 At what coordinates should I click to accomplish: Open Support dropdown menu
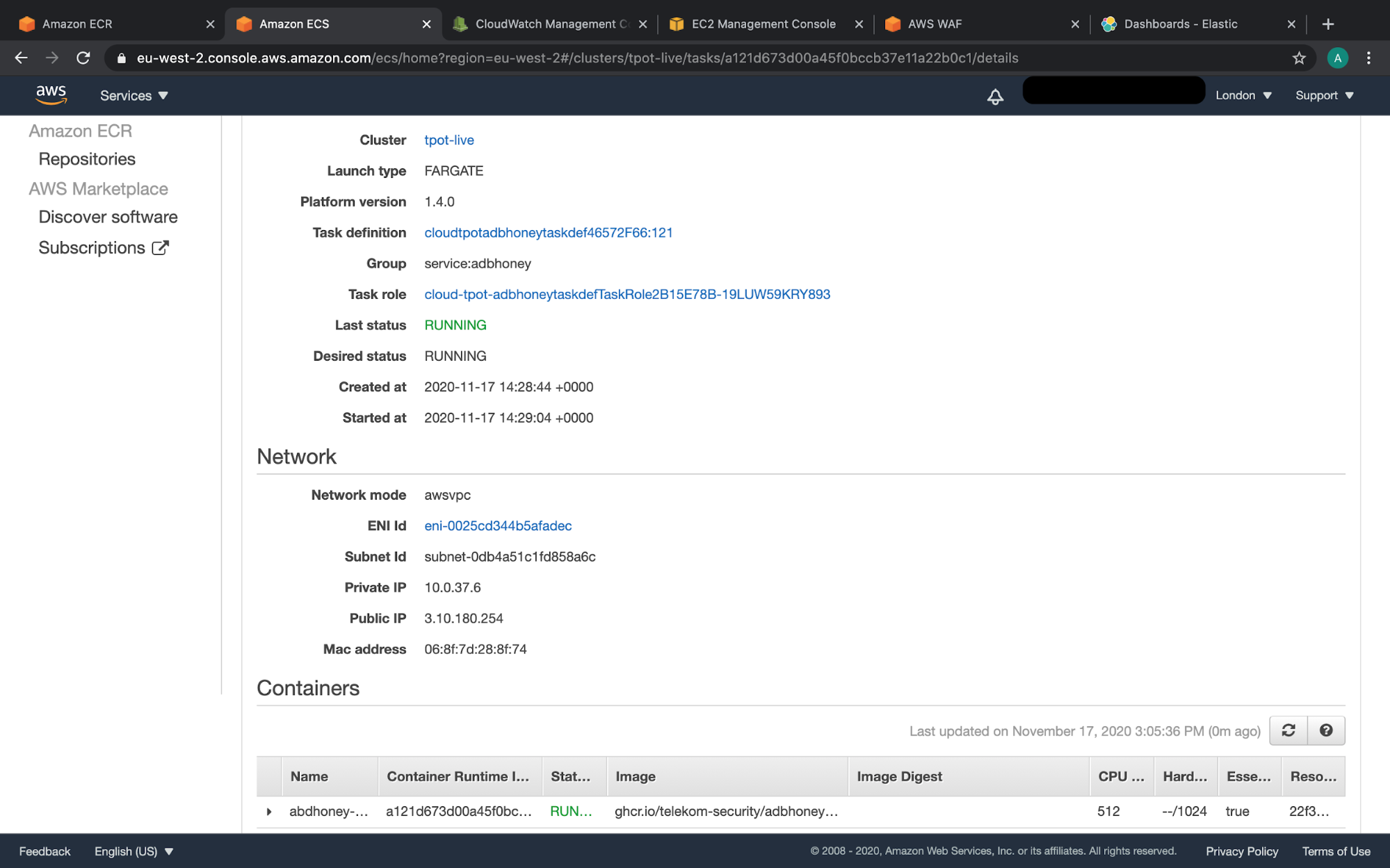point(1324,96)
